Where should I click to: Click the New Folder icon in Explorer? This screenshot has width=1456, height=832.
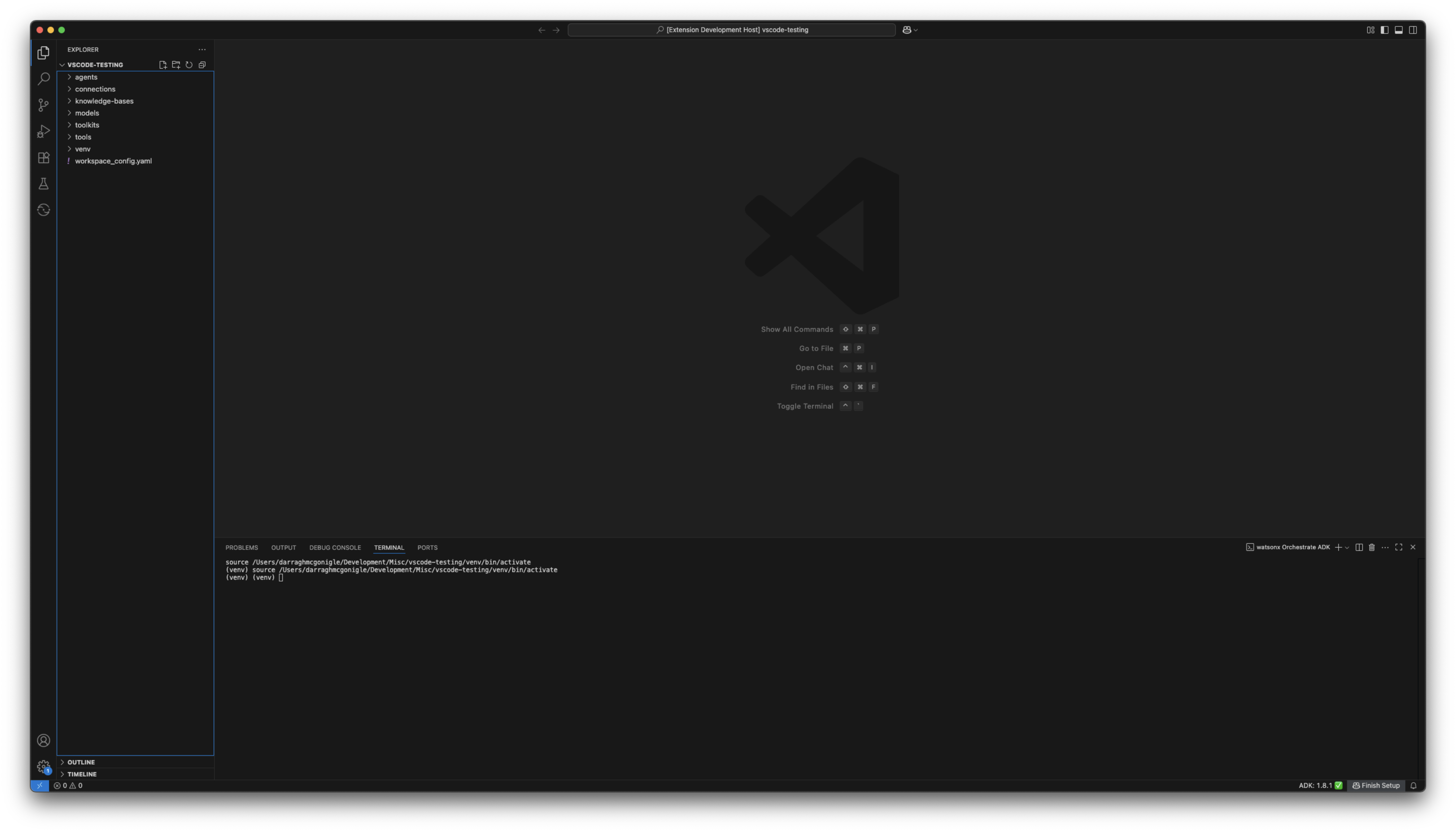(x=176, y=65)
